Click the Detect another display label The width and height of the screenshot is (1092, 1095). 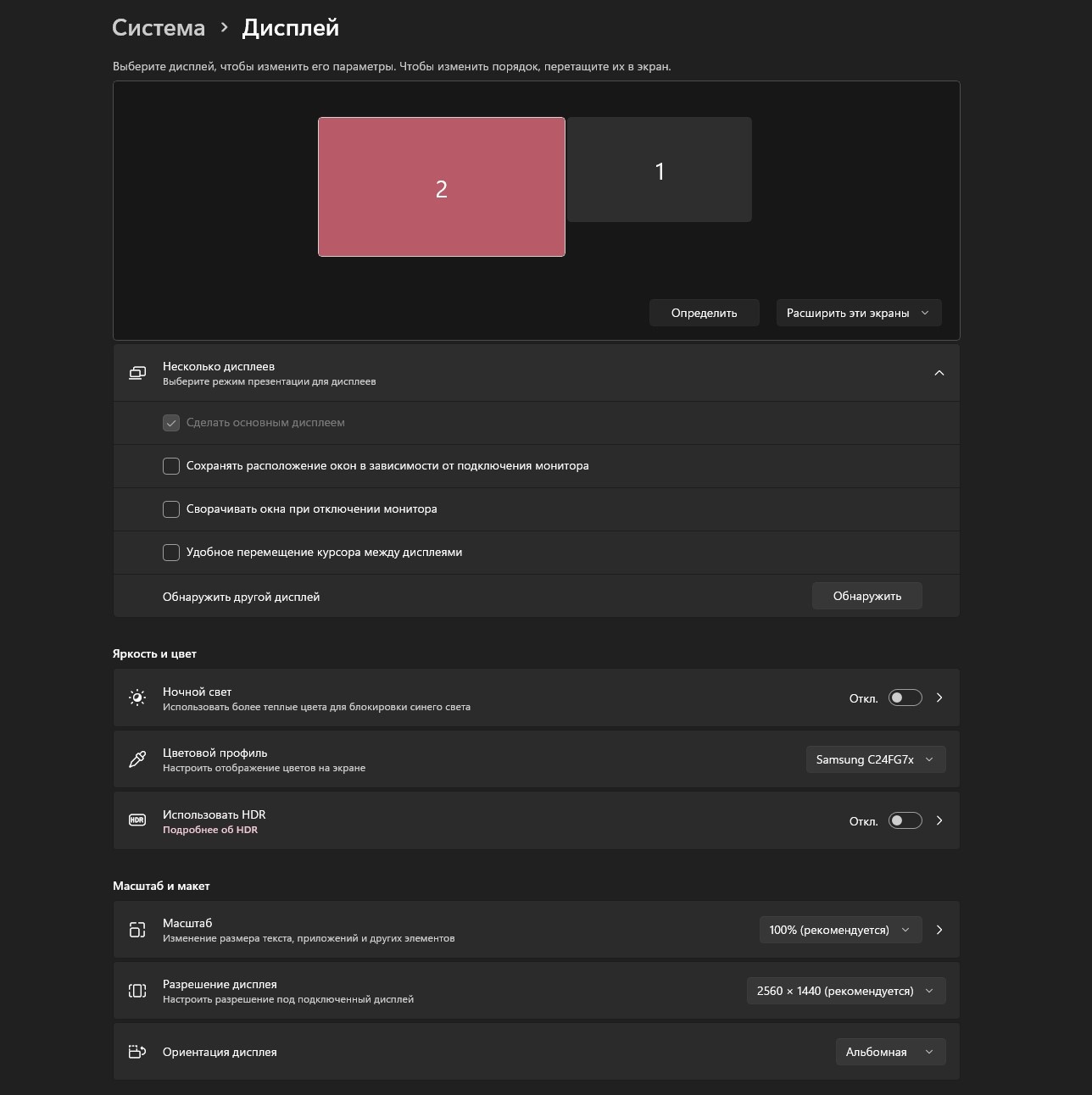[x=242, y=597]
